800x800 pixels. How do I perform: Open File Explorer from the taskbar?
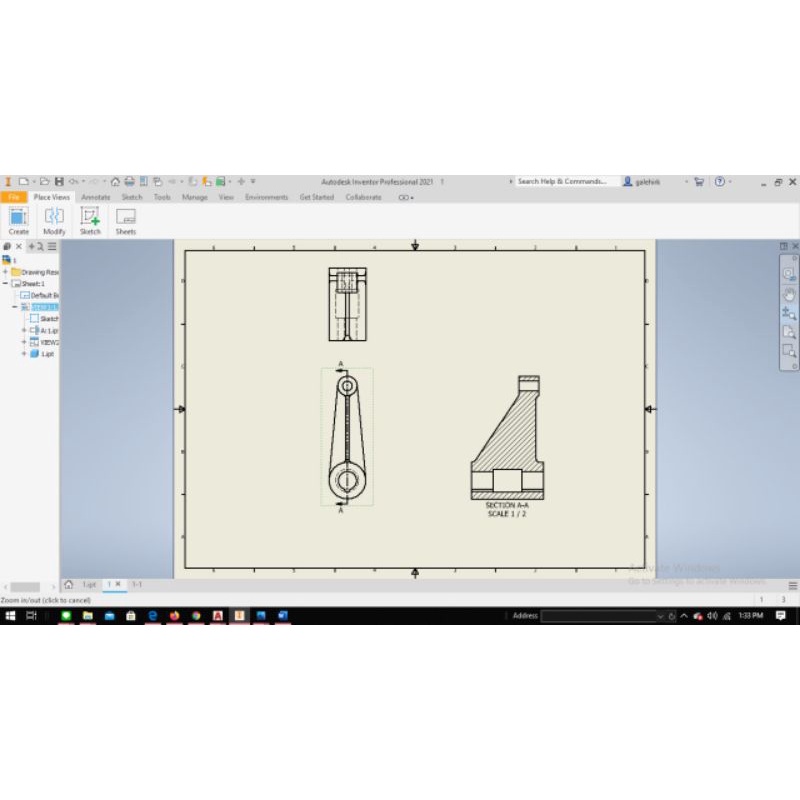(88, 616)
